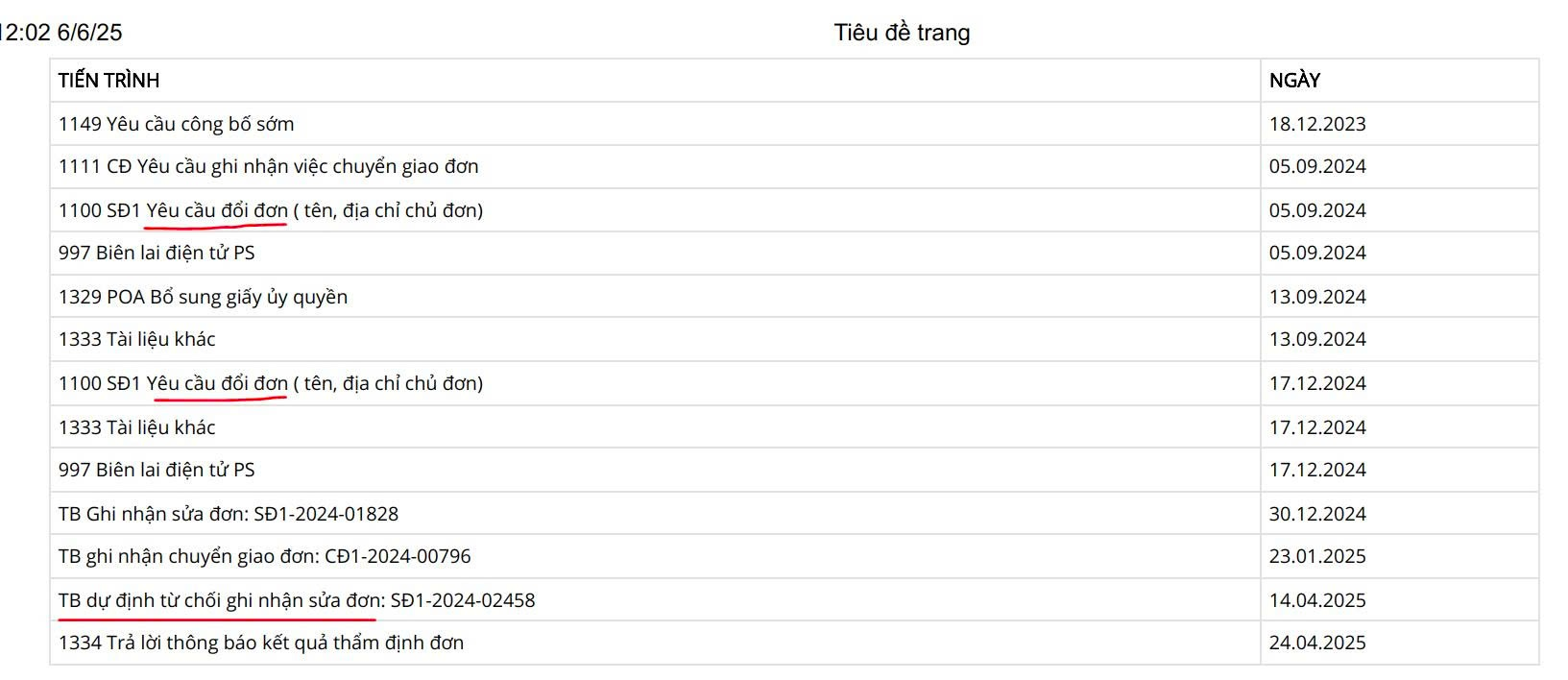This screenshot has width=1568, height=680.
Task: Click the NGÀY column header
Action: tap(1294, 81)
